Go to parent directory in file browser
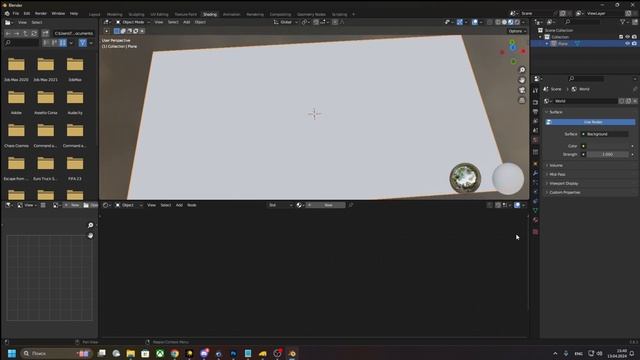Viewport: 640px width, 360px height. click(25, 33)
